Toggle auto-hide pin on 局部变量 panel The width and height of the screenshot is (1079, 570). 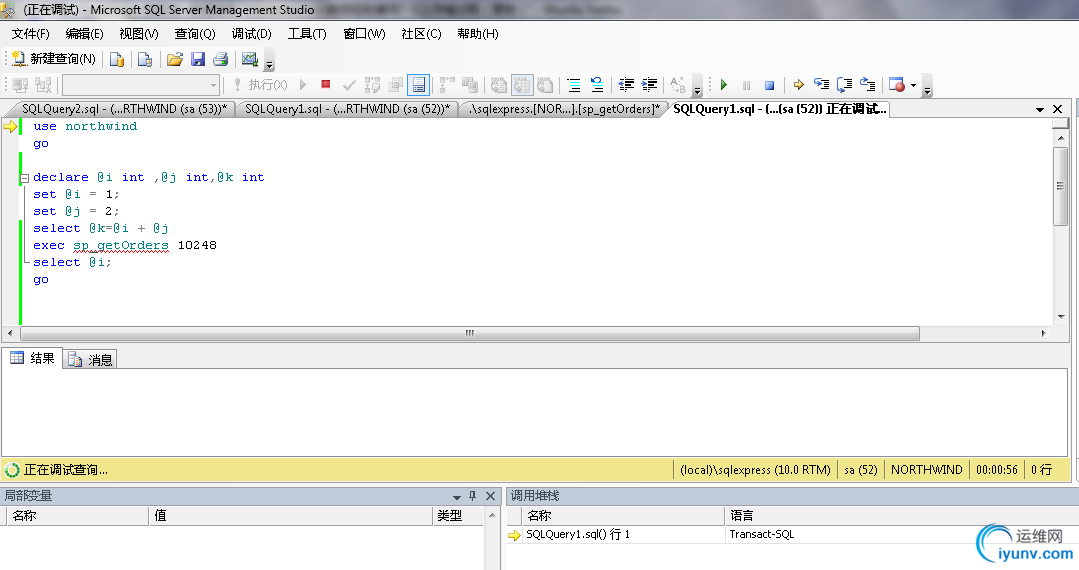(x=473, y=496)
